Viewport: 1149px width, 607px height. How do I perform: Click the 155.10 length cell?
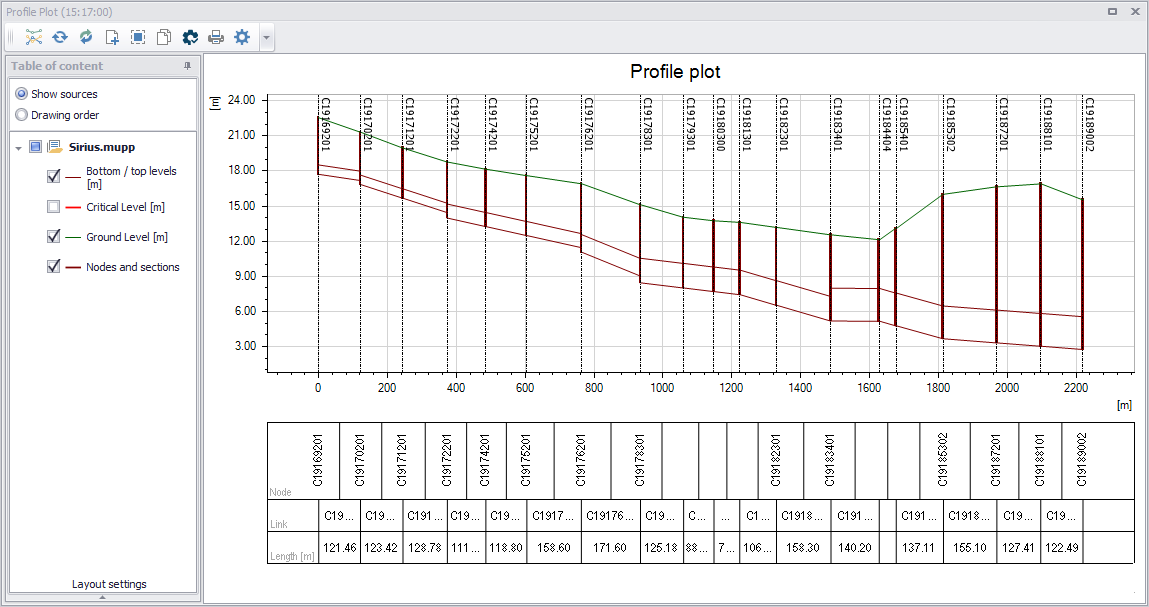click(969, 548)
